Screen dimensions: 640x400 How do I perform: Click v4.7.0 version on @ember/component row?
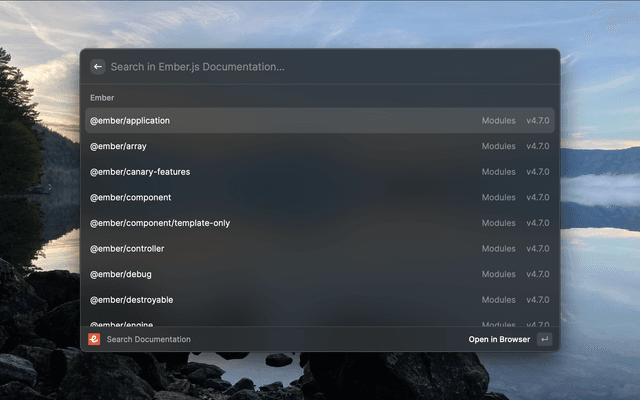[538, 198]
